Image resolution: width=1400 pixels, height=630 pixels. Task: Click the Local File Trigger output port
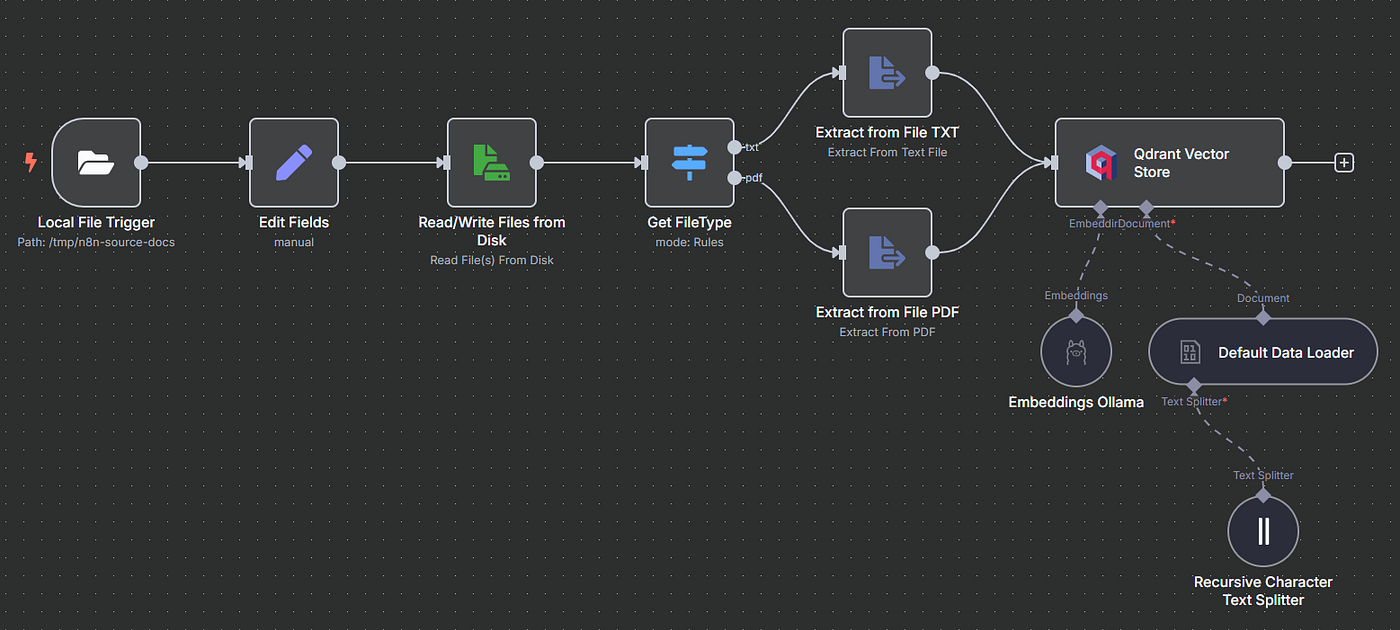[x=141, y=162]
